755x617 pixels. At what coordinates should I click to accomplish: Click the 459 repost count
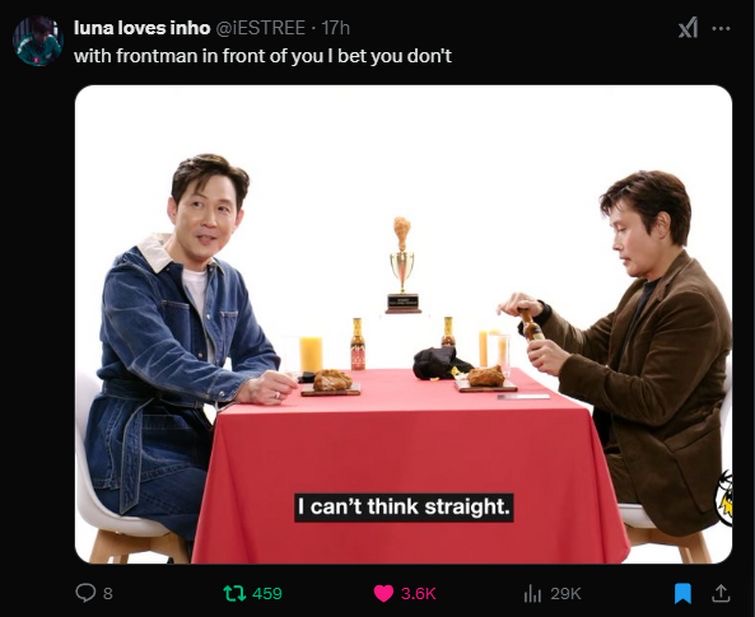click(x=267, y=593)
